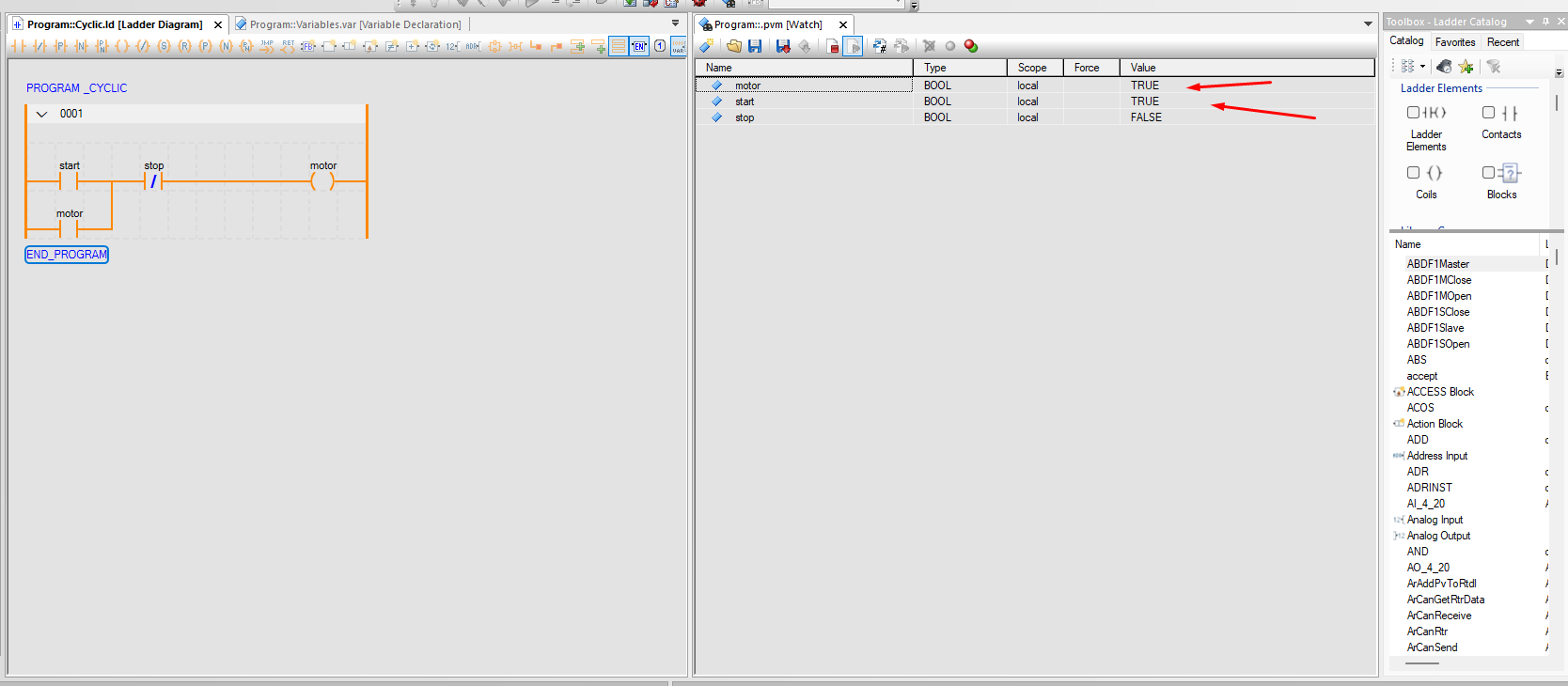Switch to the Recent tab
The width and height of the screenshot is (1568, 686).
1503,42
